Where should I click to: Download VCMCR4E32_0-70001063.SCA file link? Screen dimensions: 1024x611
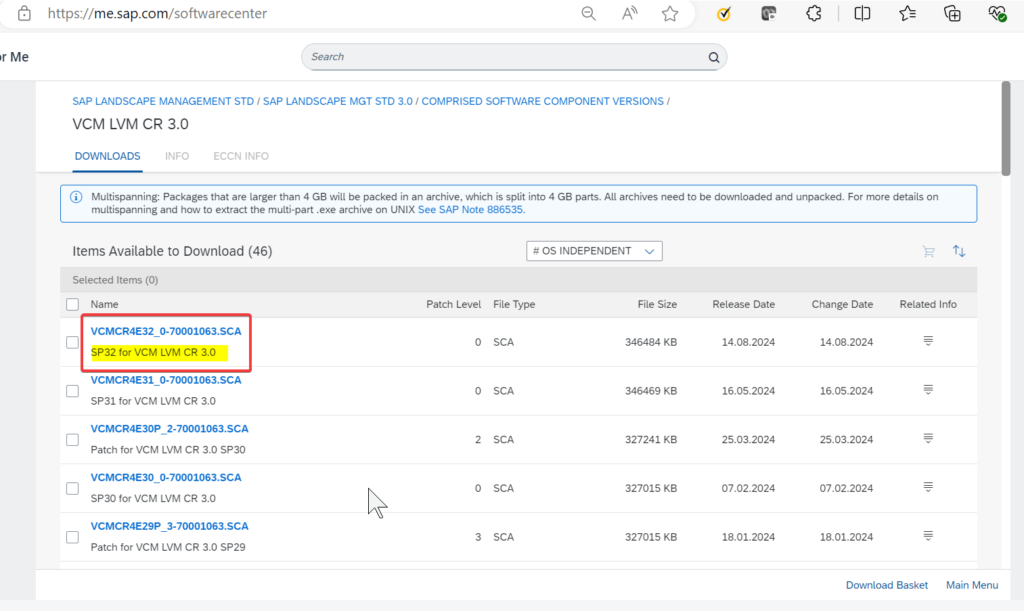[166, 331]
